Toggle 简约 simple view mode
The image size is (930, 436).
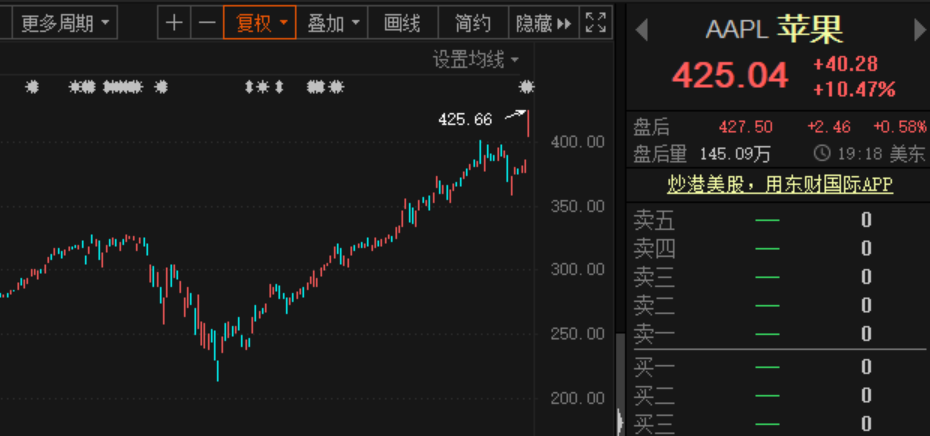pyautogui.click(x=472, y=23)
